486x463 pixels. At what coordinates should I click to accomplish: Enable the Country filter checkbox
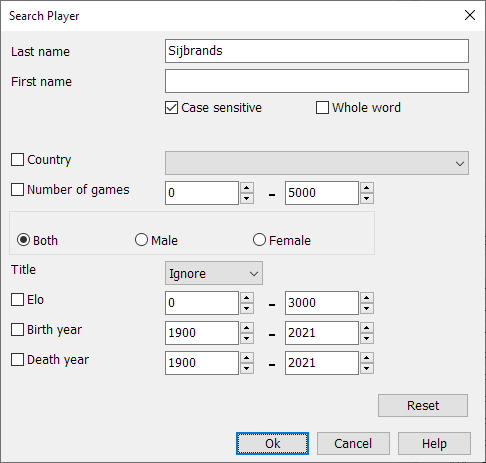pos(17,160)
